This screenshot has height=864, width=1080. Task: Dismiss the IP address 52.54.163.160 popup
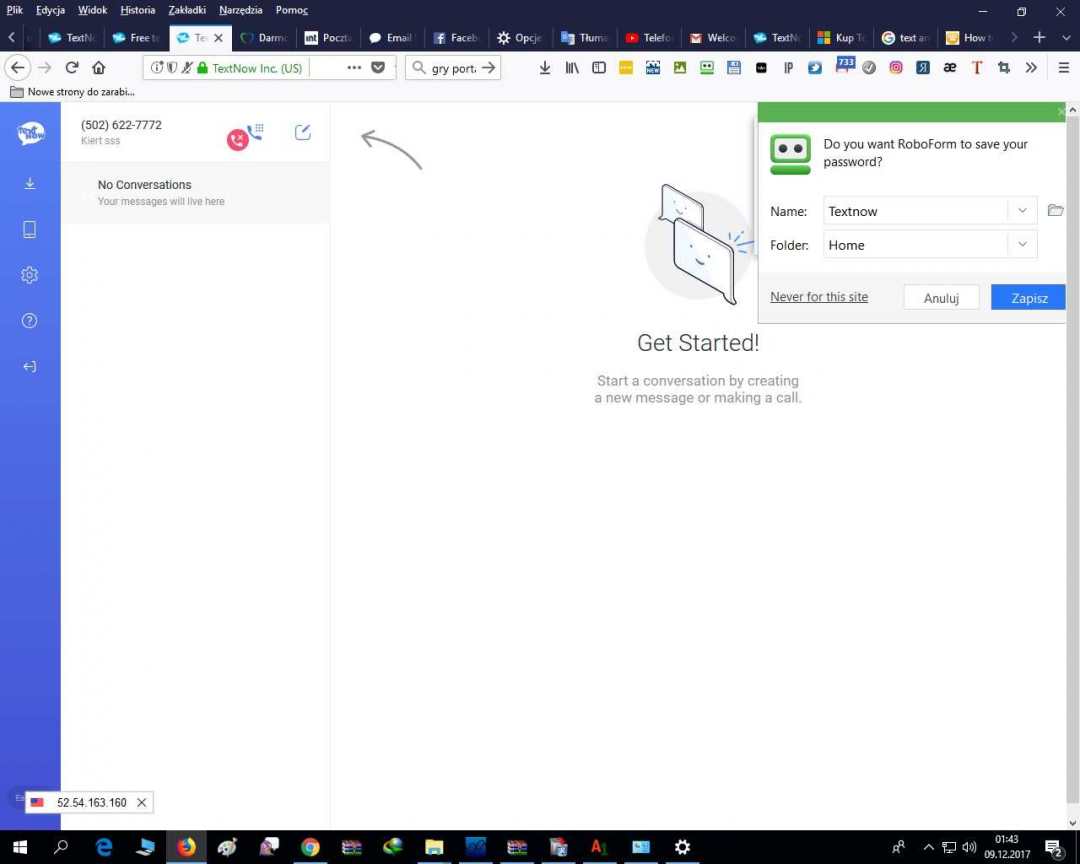point(141,802)
